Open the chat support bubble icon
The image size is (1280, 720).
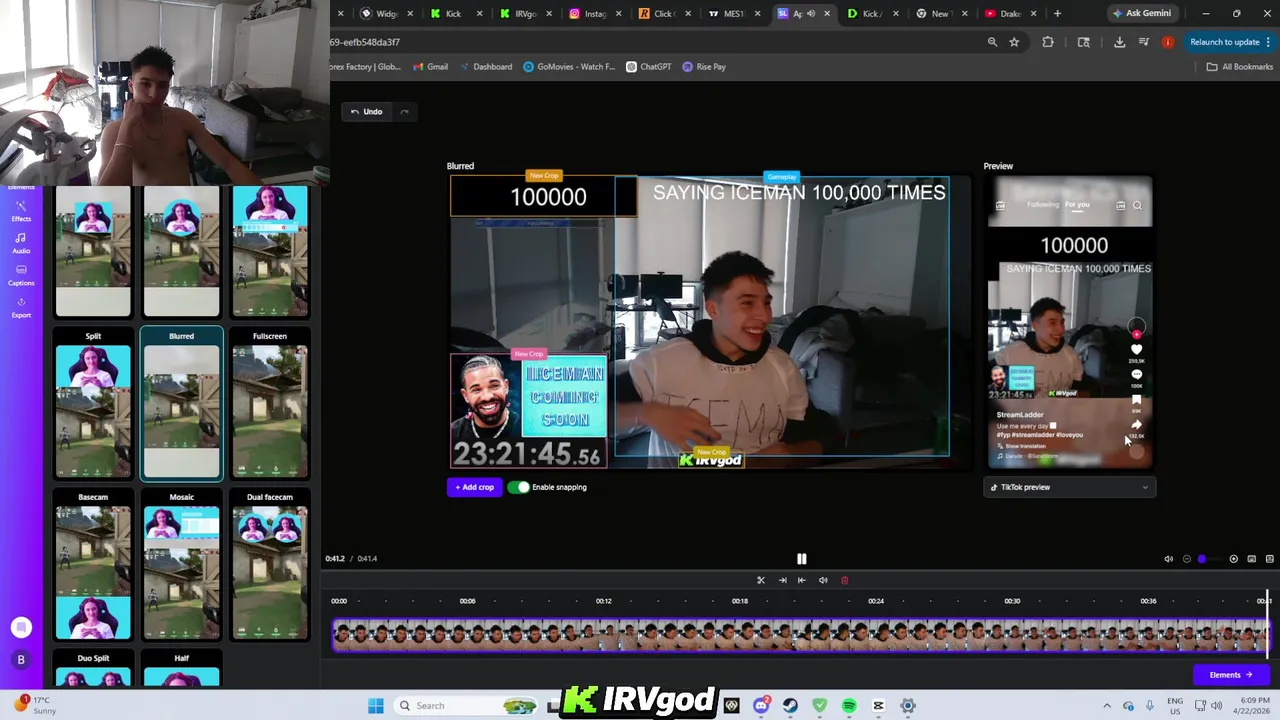(21, 627)
